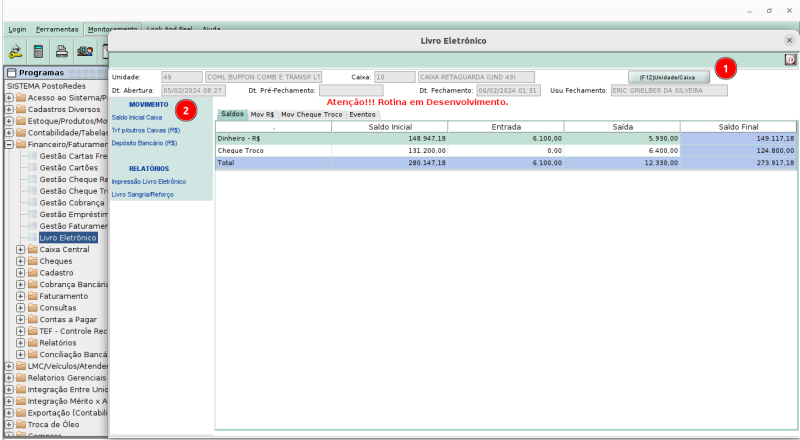Open the Login menu
800x440 pixels.
click(17, 30)
